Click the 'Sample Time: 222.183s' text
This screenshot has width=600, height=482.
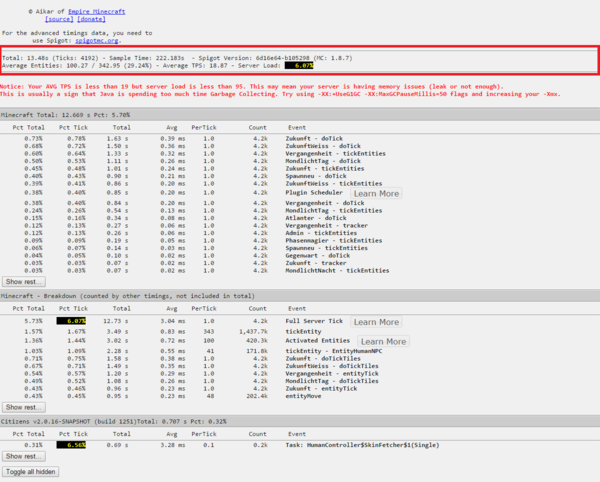tap(147, 58)
